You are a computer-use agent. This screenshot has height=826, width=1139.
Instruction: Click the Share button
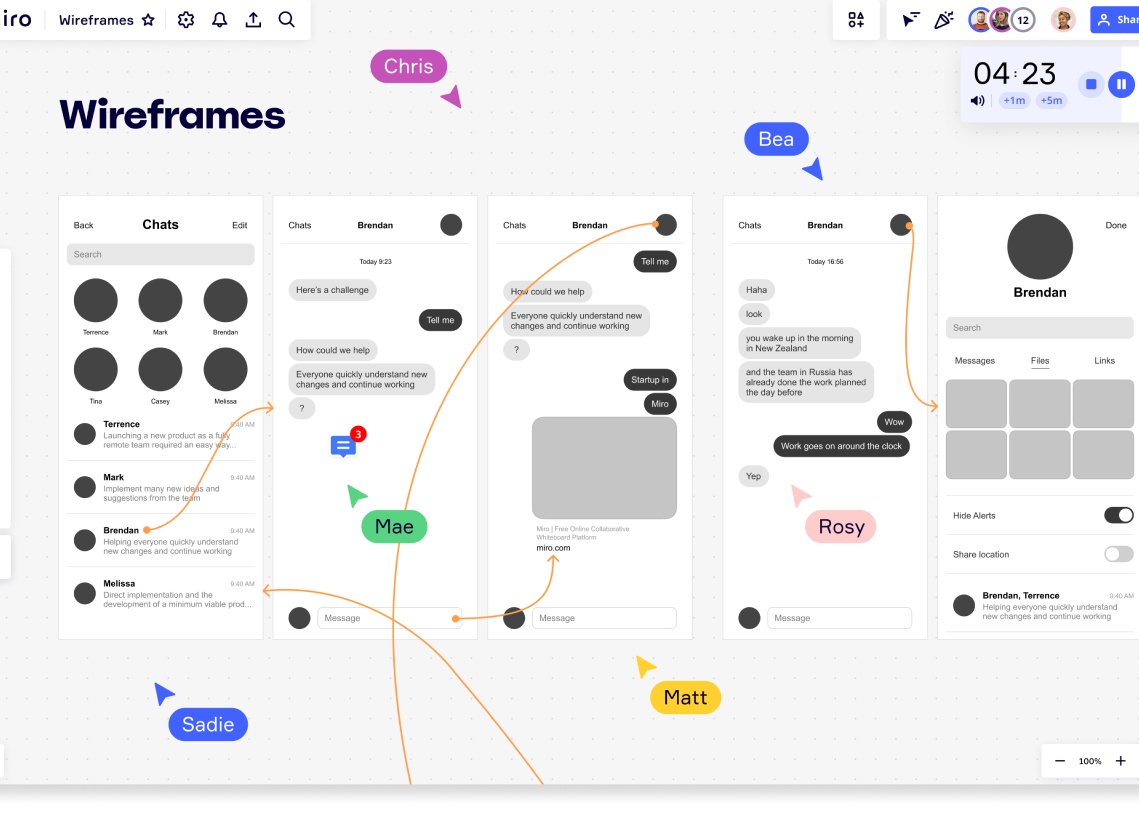pyautogui.click(x=1116, y=20)
